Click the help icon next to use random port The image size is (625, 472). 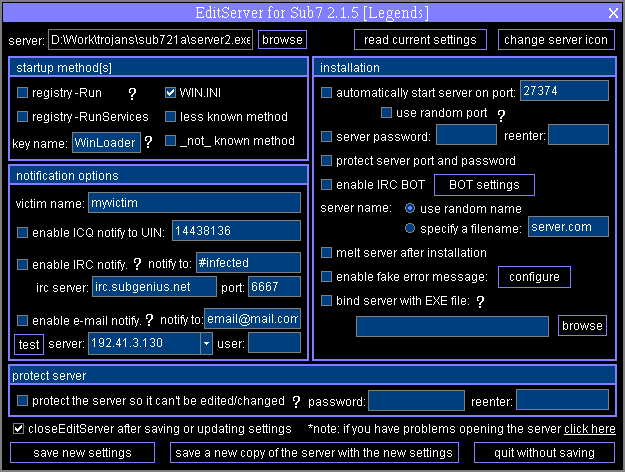(x=501, y=115)
